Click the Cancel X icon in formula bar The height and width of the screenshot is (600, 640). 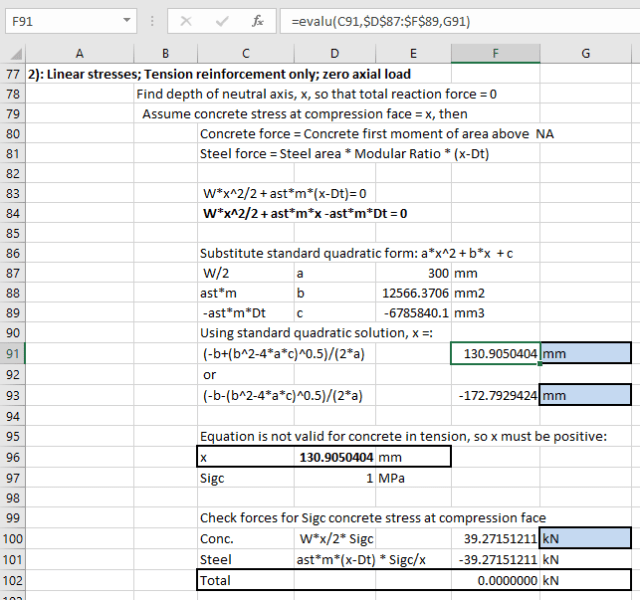(186, 20)
